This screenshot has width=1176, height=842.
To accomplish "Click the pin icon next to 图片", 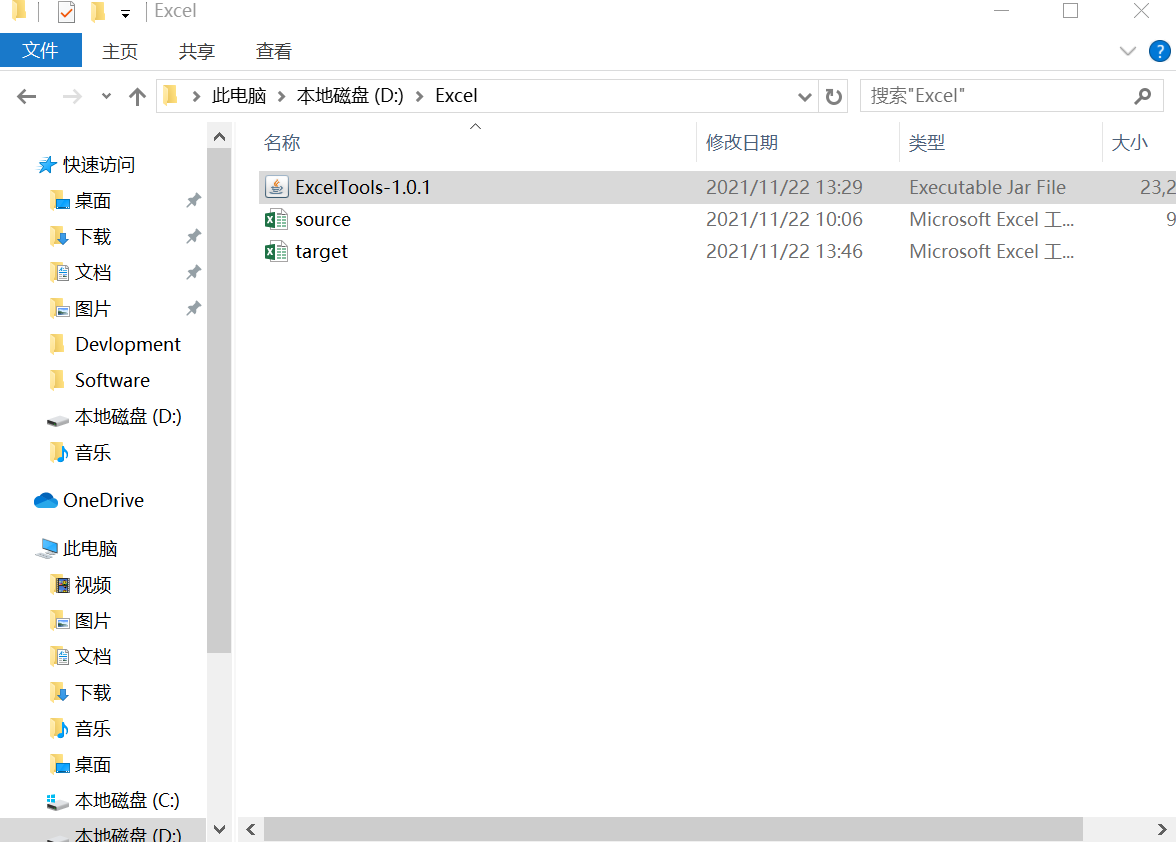I will (x=194, y=308).
